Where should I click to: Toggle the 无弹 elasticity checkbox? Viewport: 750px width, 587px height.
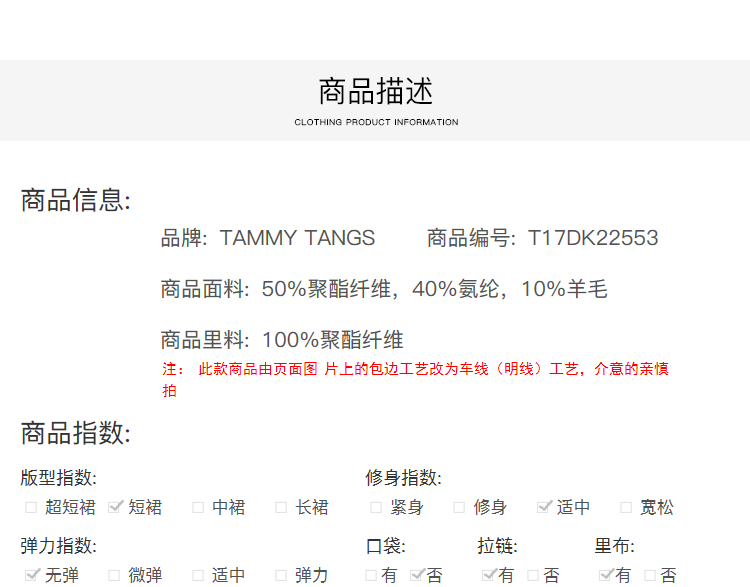31,575
